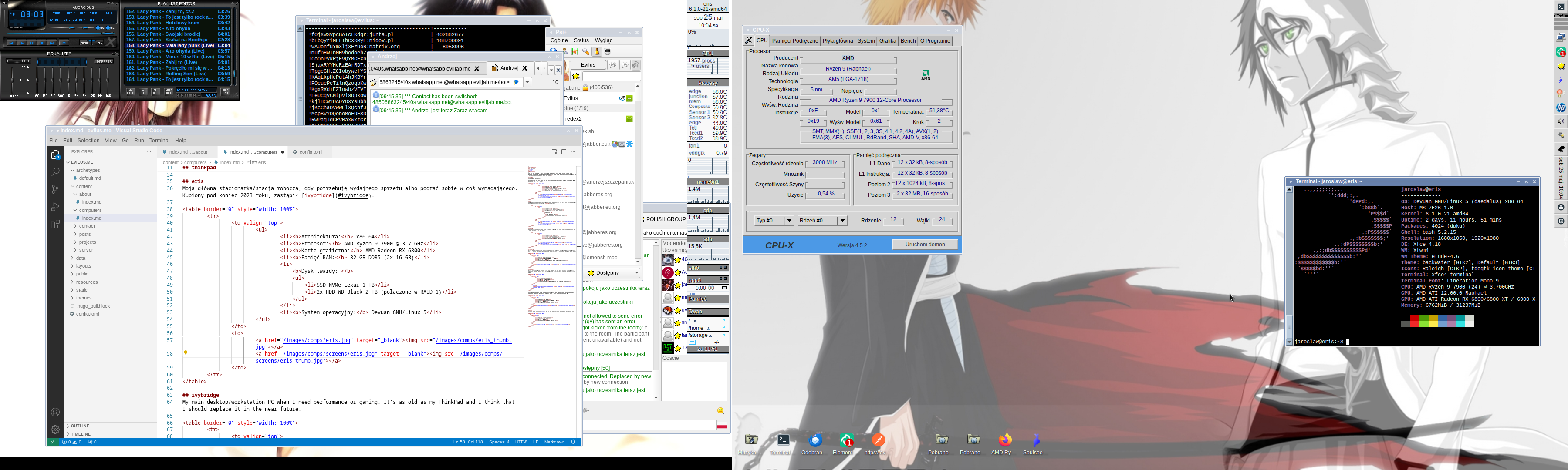Image resolution: width=1568 pixels, height=470 pixels.
Task: Open VS Code Extensions icon
Action: point(55,225)
